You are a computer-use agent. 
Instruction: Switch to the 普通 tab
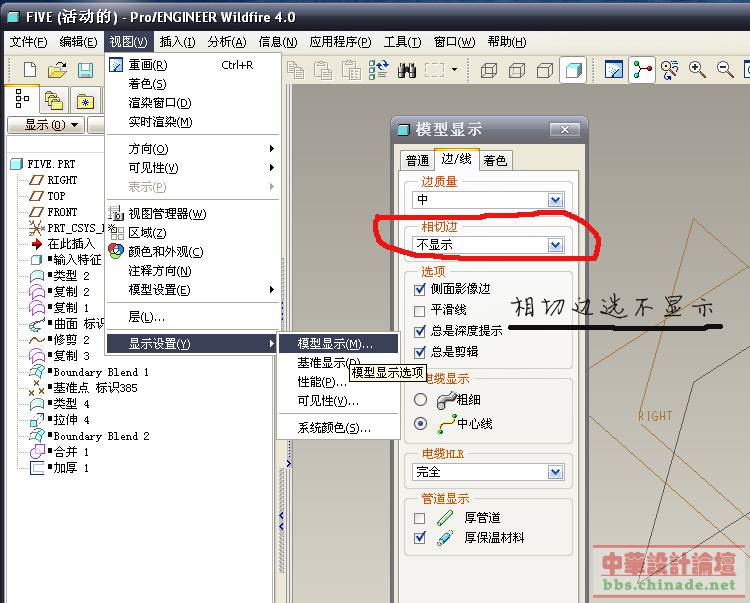coord(418,161)
